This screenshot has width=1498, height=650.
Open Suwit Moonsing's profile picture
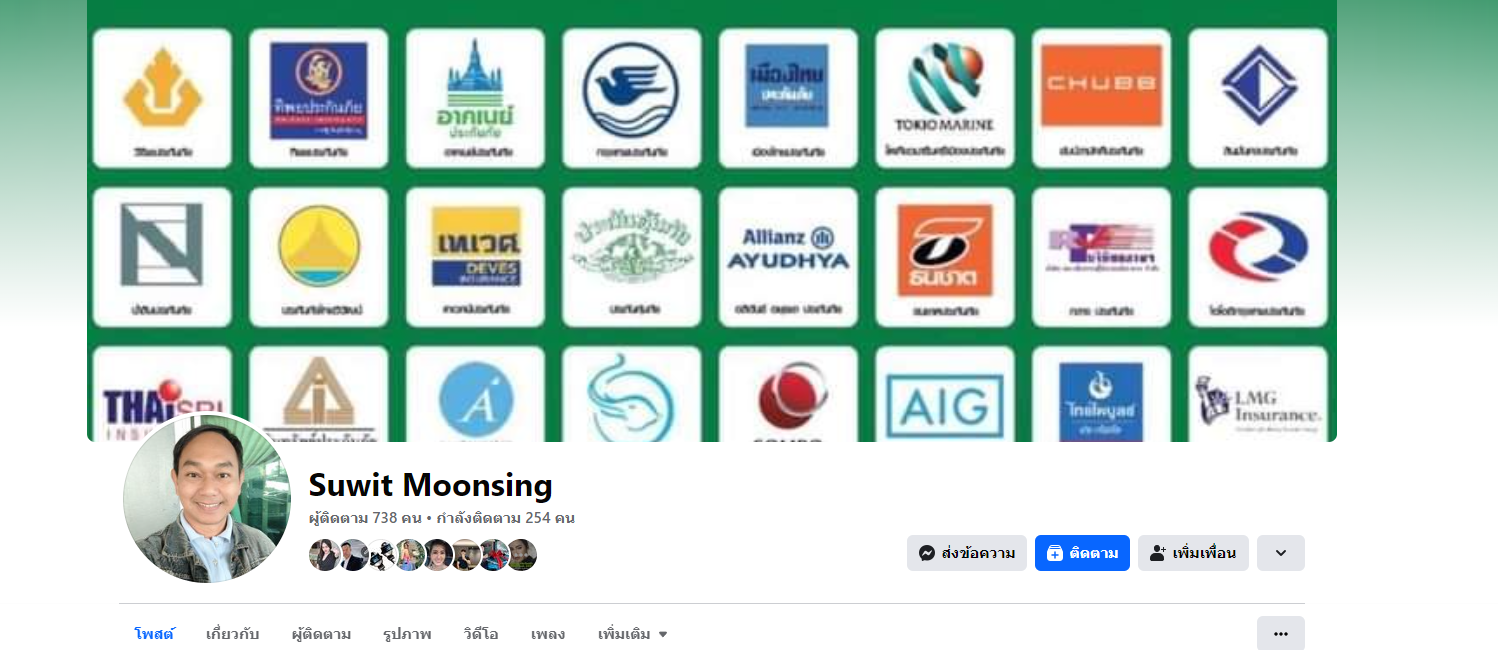207,498
